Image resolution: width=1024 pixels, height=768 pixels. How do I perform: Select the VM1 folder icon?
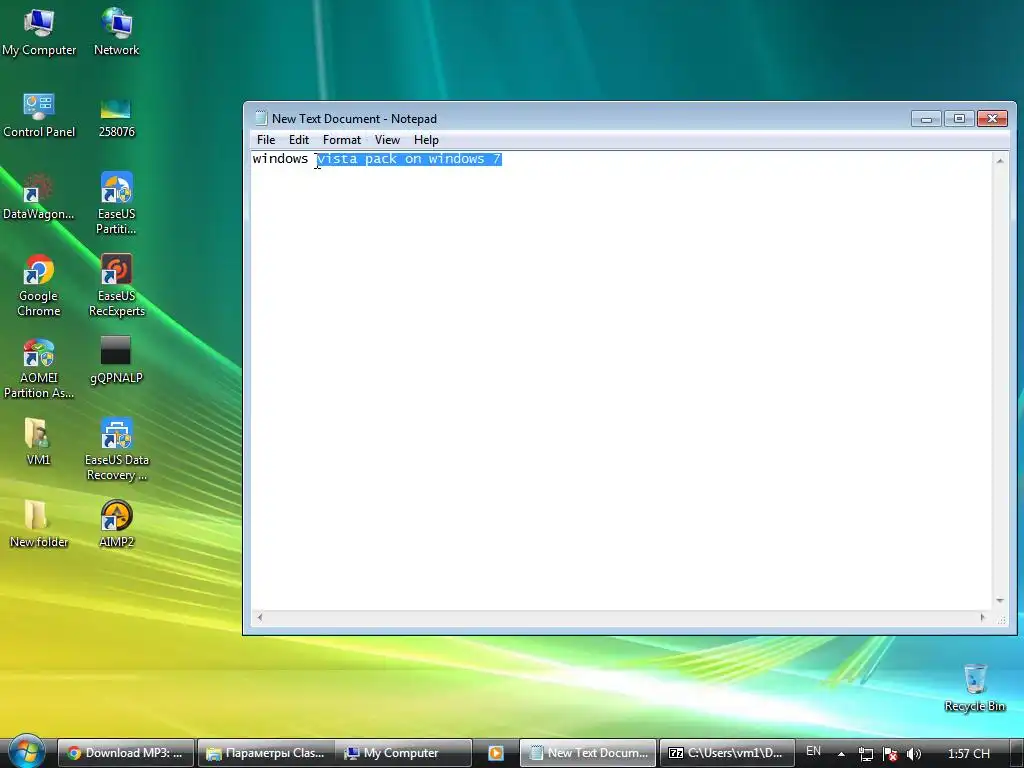(39, 442)
